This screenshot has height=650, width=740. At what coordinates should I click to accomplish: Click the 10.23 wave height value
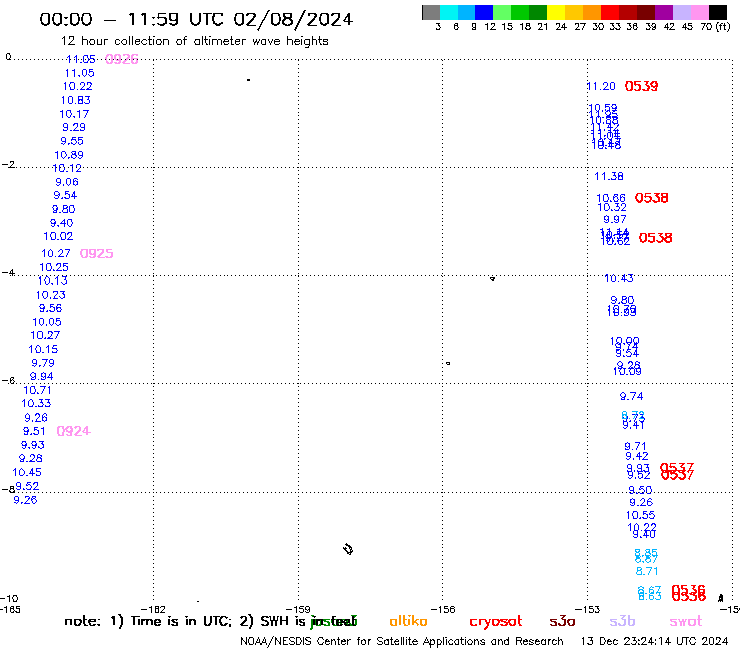click(x=50, y=295)
